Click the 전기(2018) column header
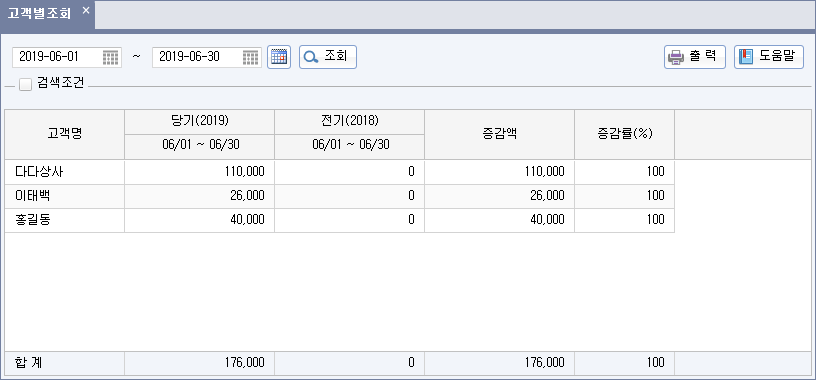This screenshot has height=380, width=816. 349,122
